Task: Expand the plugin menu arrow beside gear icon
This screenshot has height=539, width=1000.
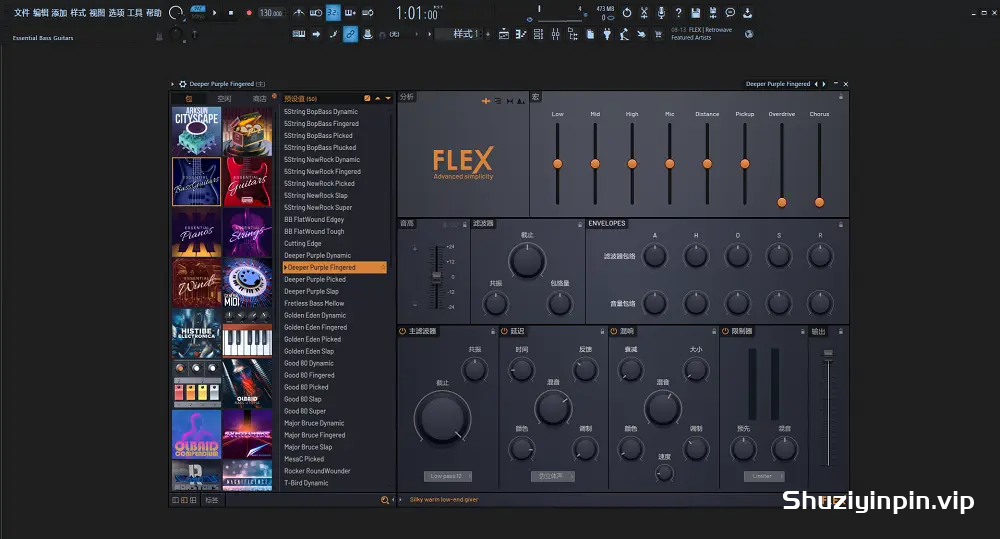Action: coord(172,84)
